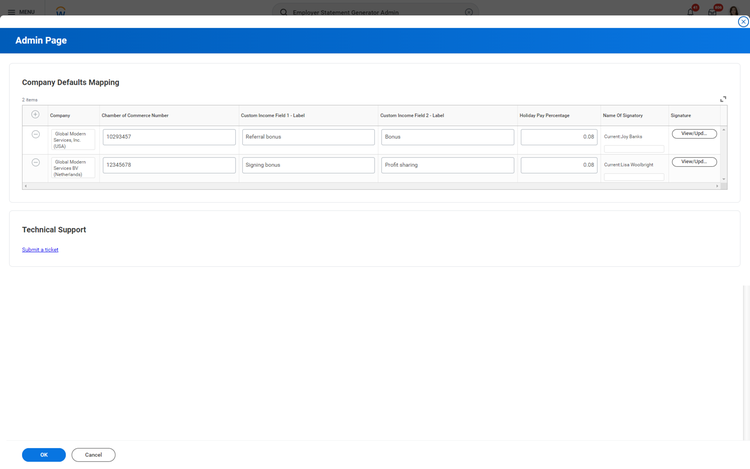The image size is (750, 469).
Task: Clear the search field text
Action: coord(469,12)
